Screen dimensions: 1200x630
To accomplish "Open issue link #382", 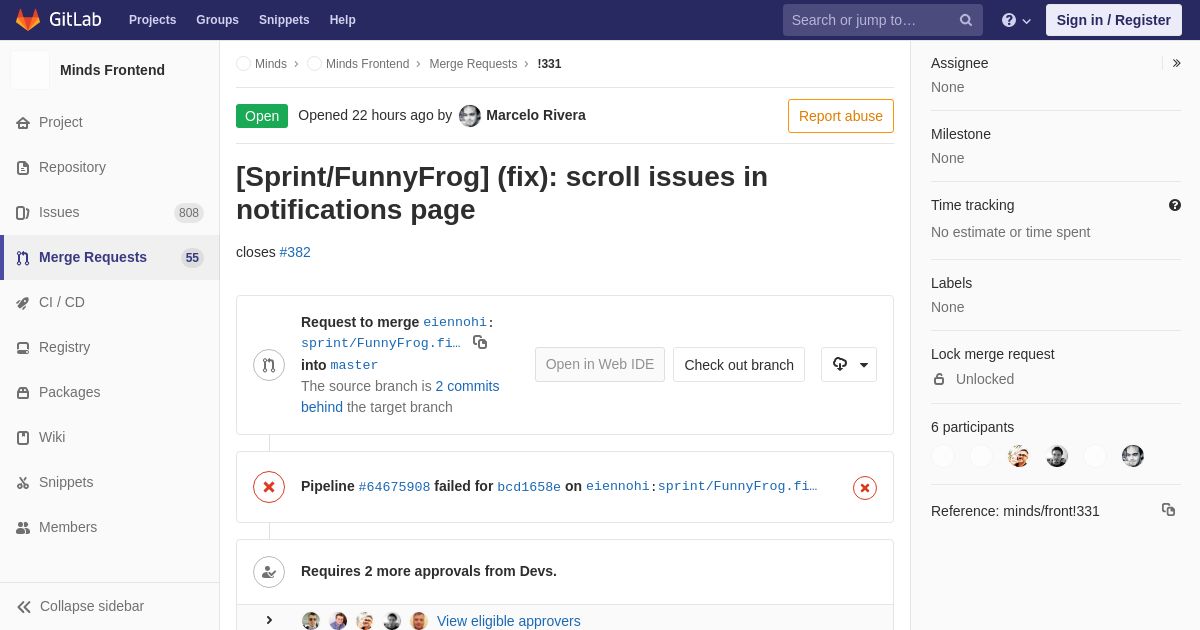I will [295, 252].
